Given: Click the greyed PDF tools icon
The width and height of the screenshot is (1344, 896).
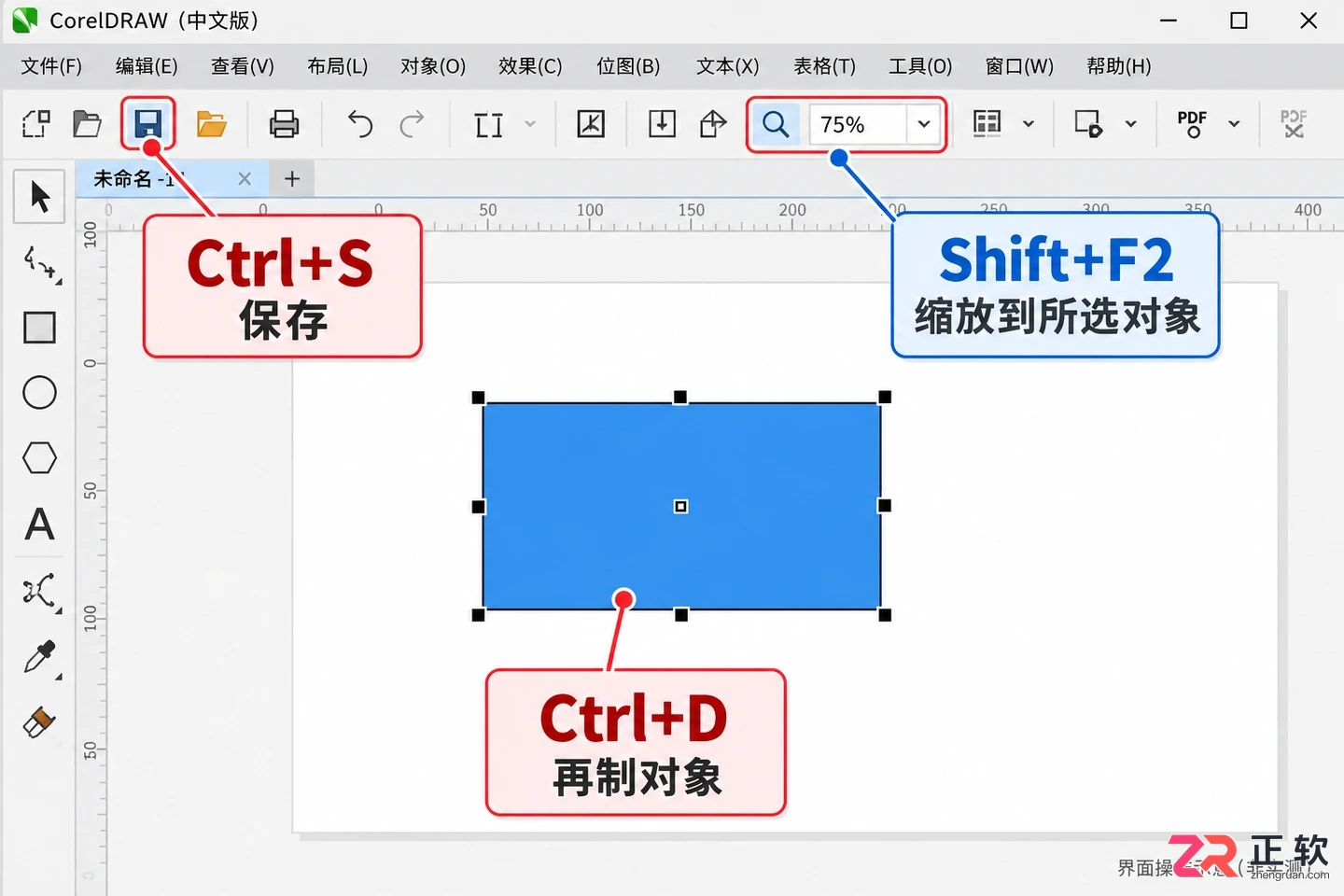Looking at the screenshot, I should (x=1294, y=123).
